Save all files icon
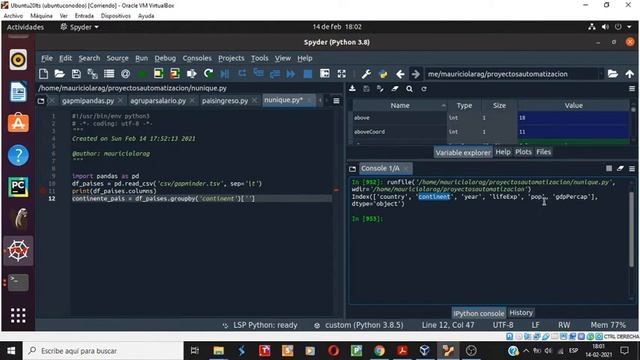 (x=93, y=74)
